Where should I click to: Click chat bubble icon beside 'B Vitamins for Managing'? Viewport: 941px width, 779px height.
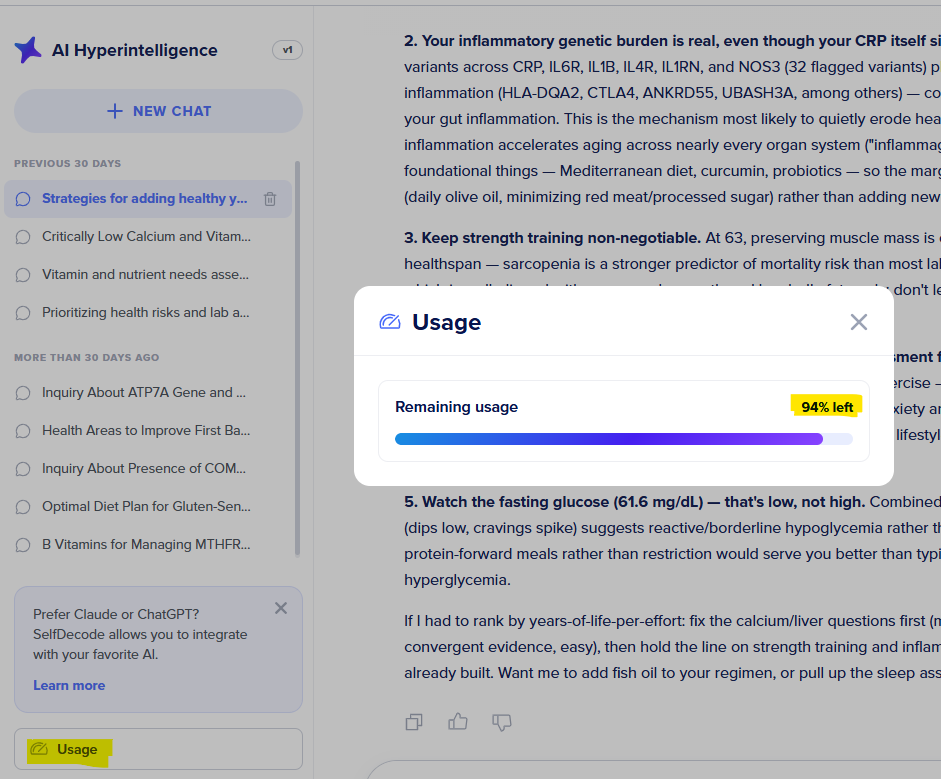coord(23,545)
